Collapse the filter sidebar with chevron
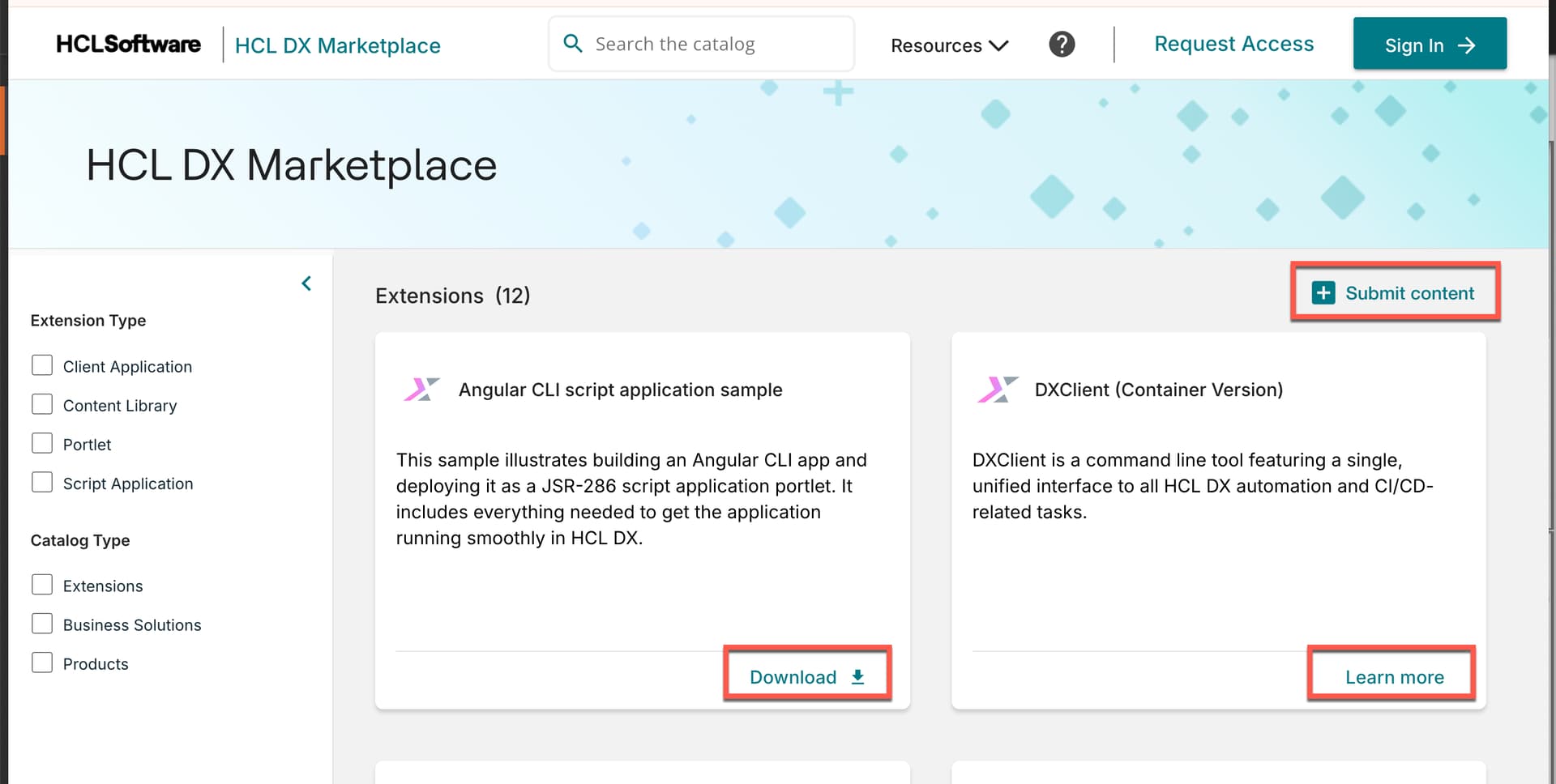The height and width of the screenshot is (784, 1556). coord(306,283)
